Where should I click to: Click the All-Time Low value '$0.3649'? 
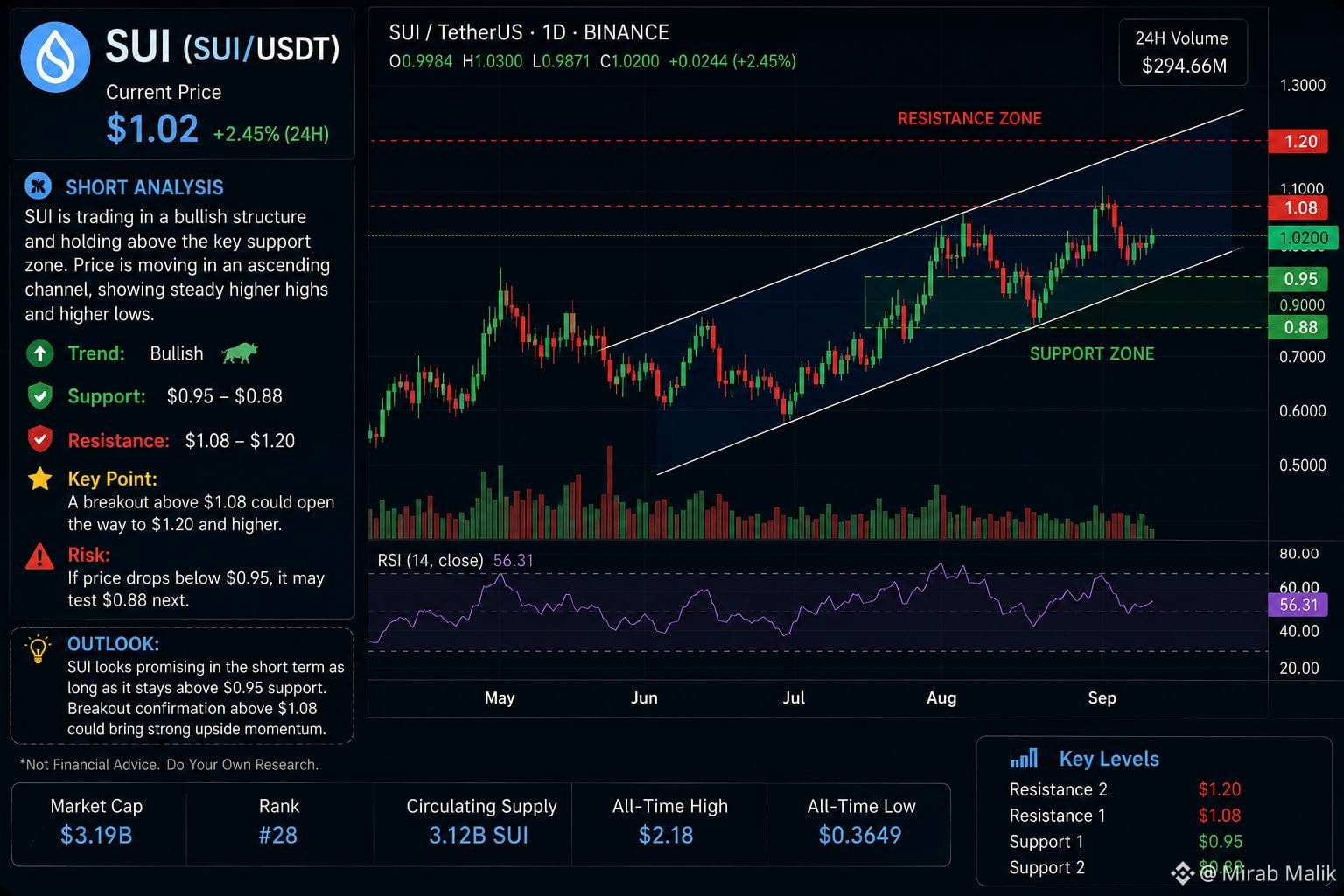pyautogui.click(x=860, y=836)
